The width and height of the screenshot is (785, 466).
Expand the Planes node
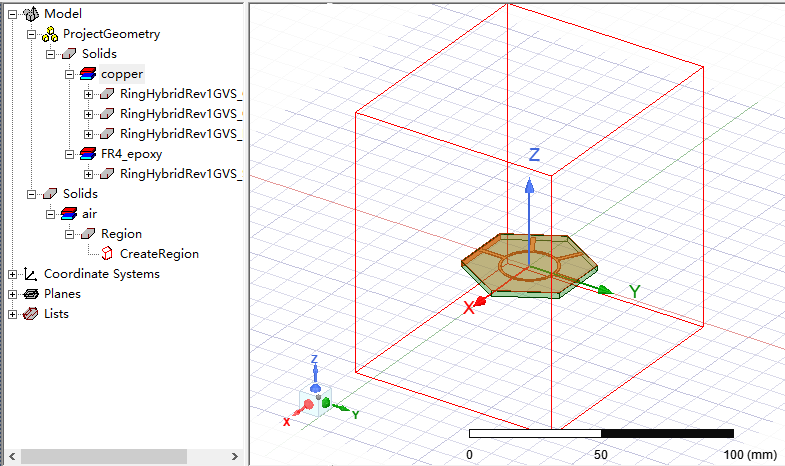[13, 294]
